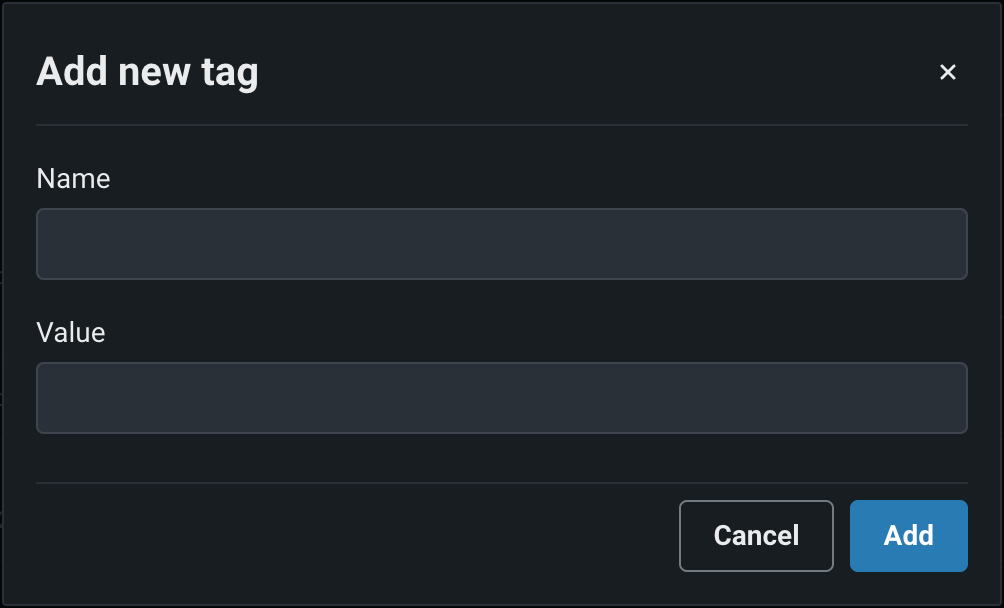Click the Name field label
This screenshot has height=608, width=1004.
73,178
